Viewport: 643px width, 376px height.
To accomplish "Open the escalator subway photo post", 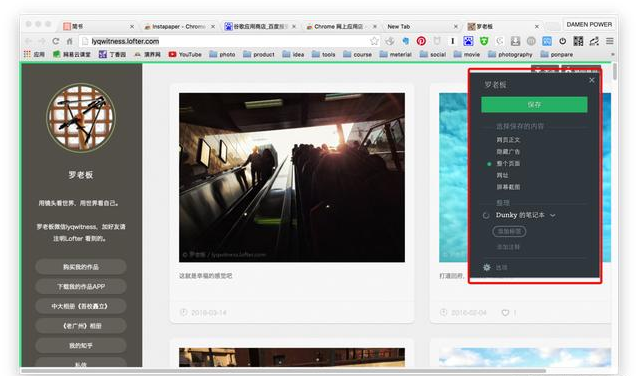I will click(x=292, y=178).
